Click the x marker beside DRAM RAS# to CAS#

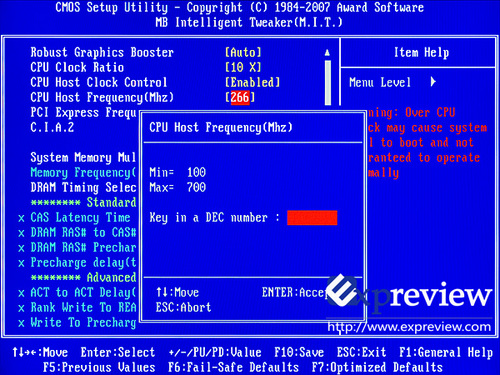click(x=21, y=233)
